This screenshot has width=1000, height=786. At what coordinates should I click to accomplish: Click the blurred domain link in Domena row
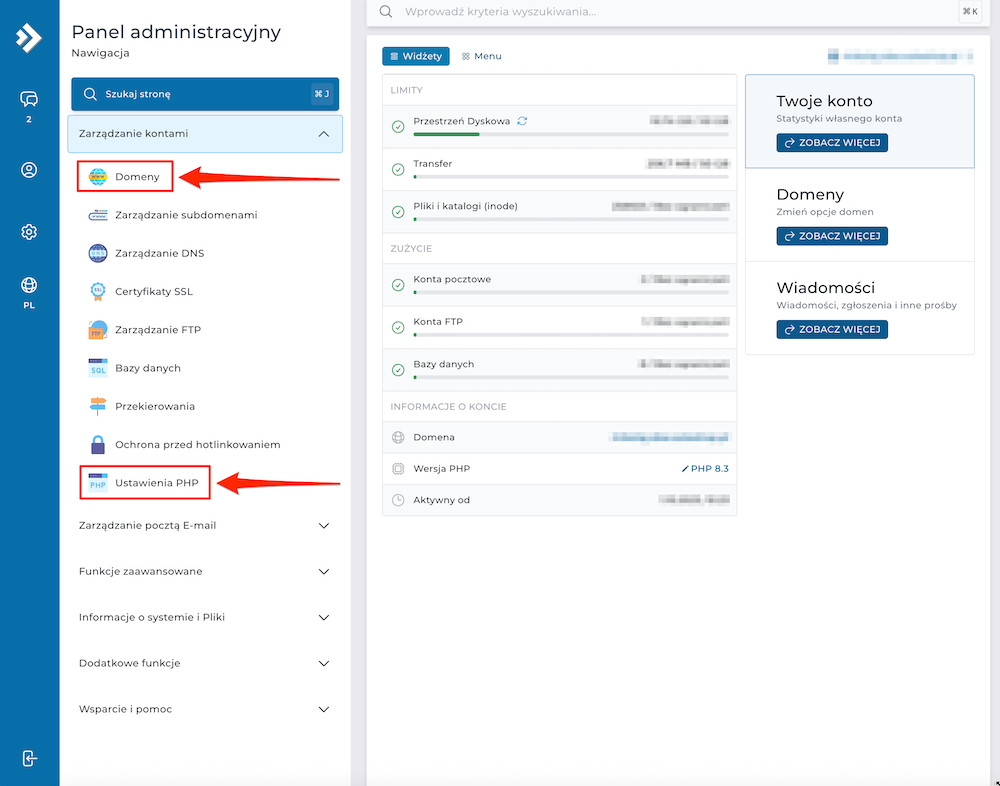pos(669,437)
